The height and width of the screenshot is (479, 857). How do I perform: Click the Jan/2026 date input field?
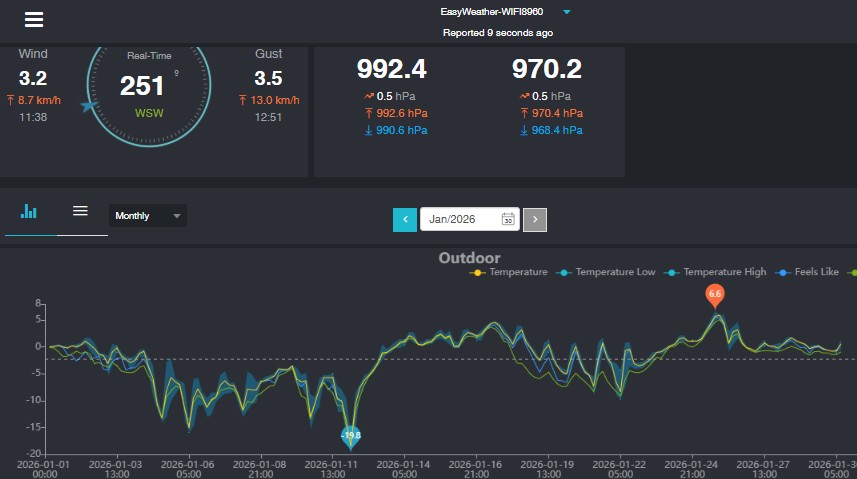pos(460,220)
